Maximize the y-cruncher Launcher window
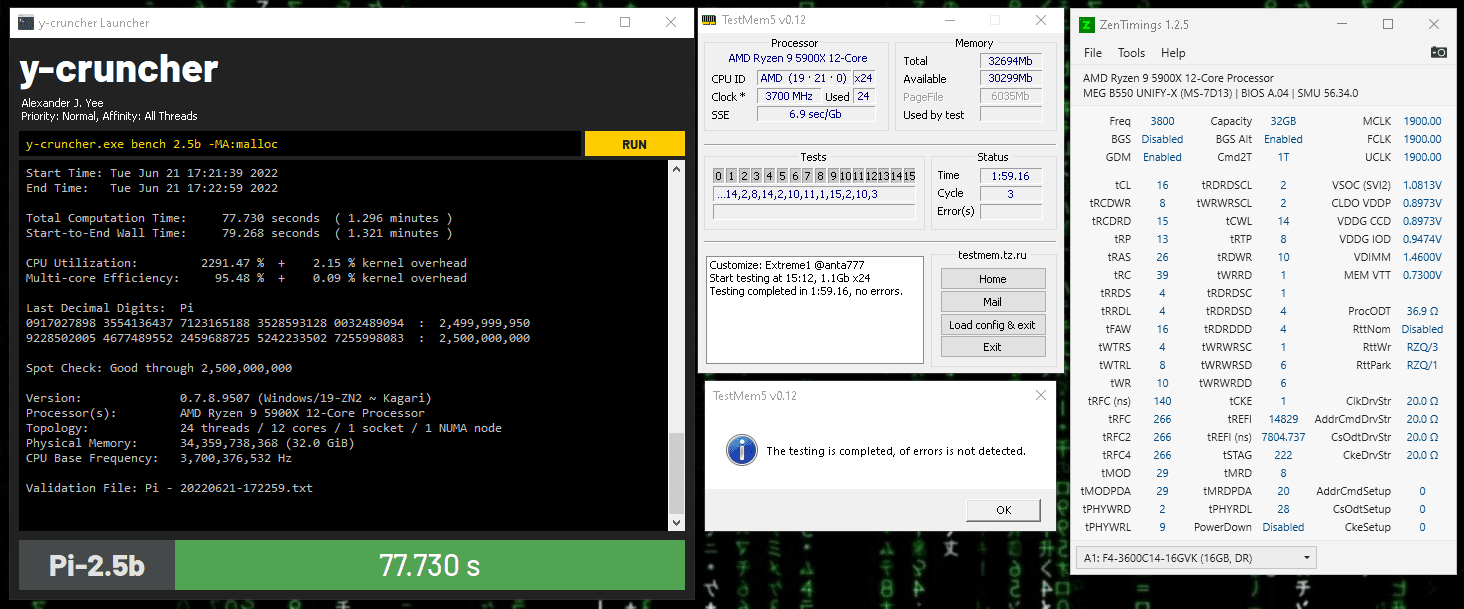This screenshot has height=609, width=1464. click(x=625, y=22)
